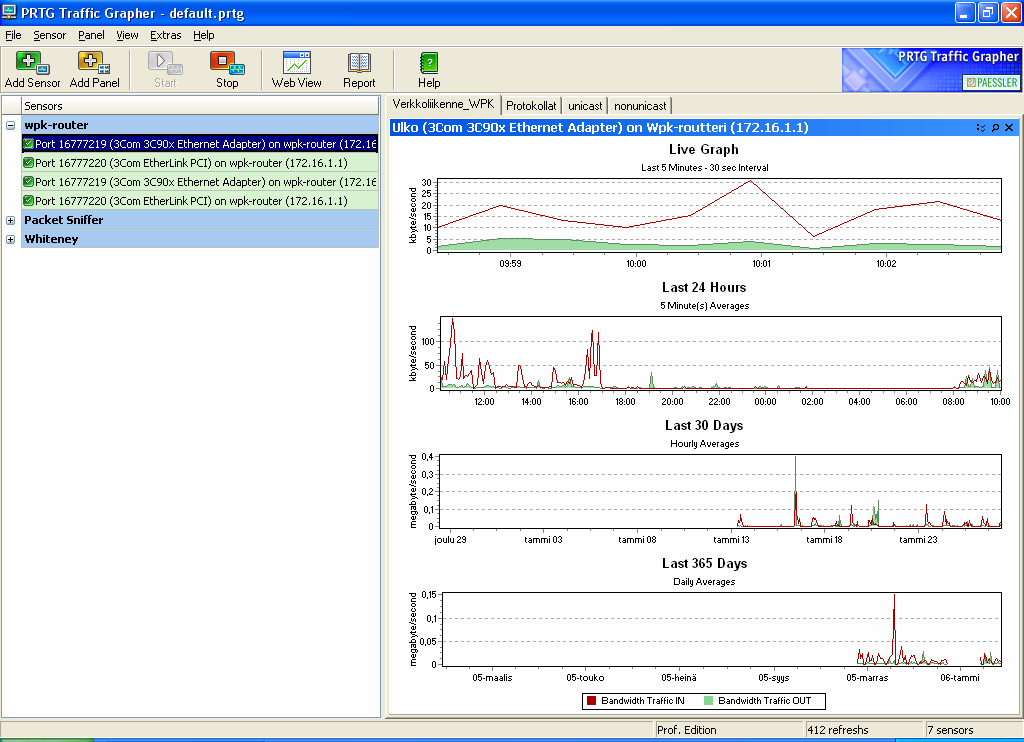Open the View menu
This screenshot has width=1024, height=742.
[x=127, y=35]
